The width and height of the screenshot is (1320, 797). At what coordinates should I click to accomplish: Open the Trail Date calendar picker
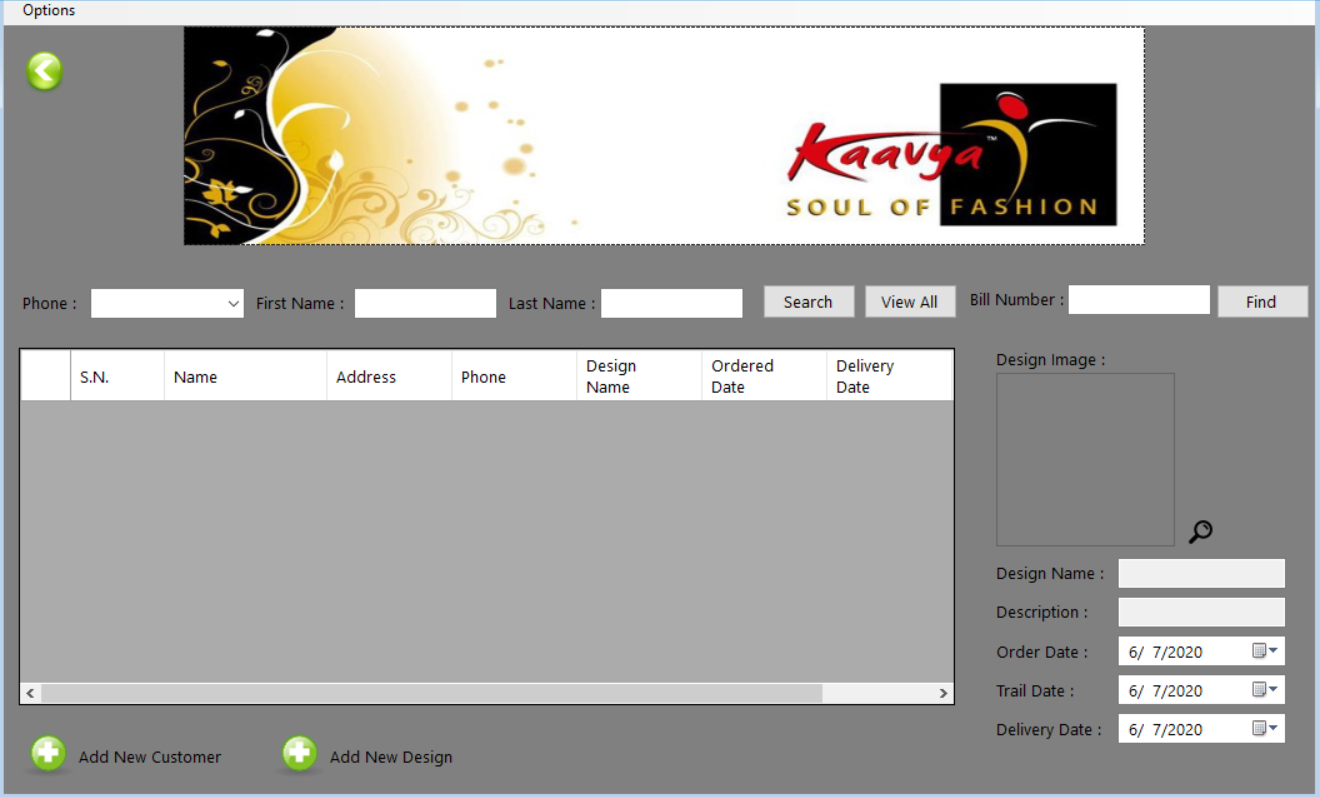point(1265,690)
